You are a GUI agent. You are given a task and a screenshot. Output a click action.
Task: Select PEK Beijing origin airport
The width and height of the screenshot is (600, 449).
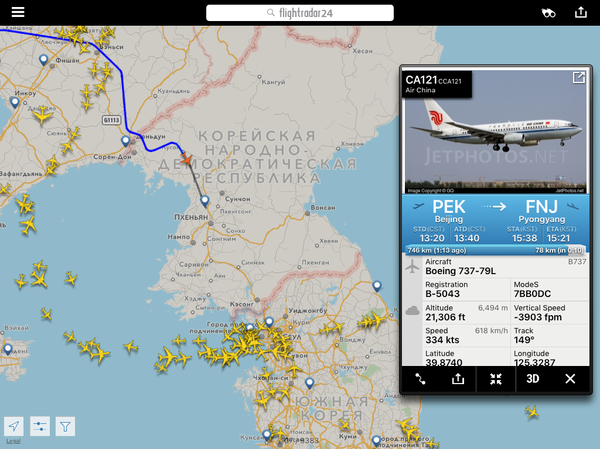[x=449, y=211]
